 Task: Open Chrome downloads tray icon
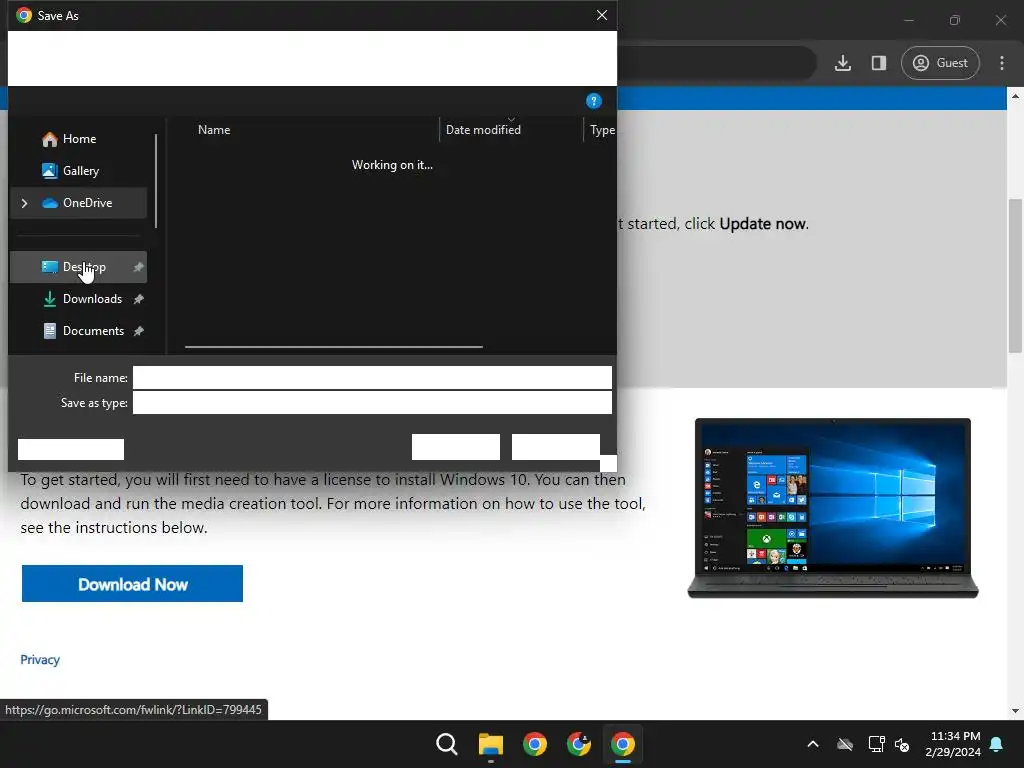843,63
